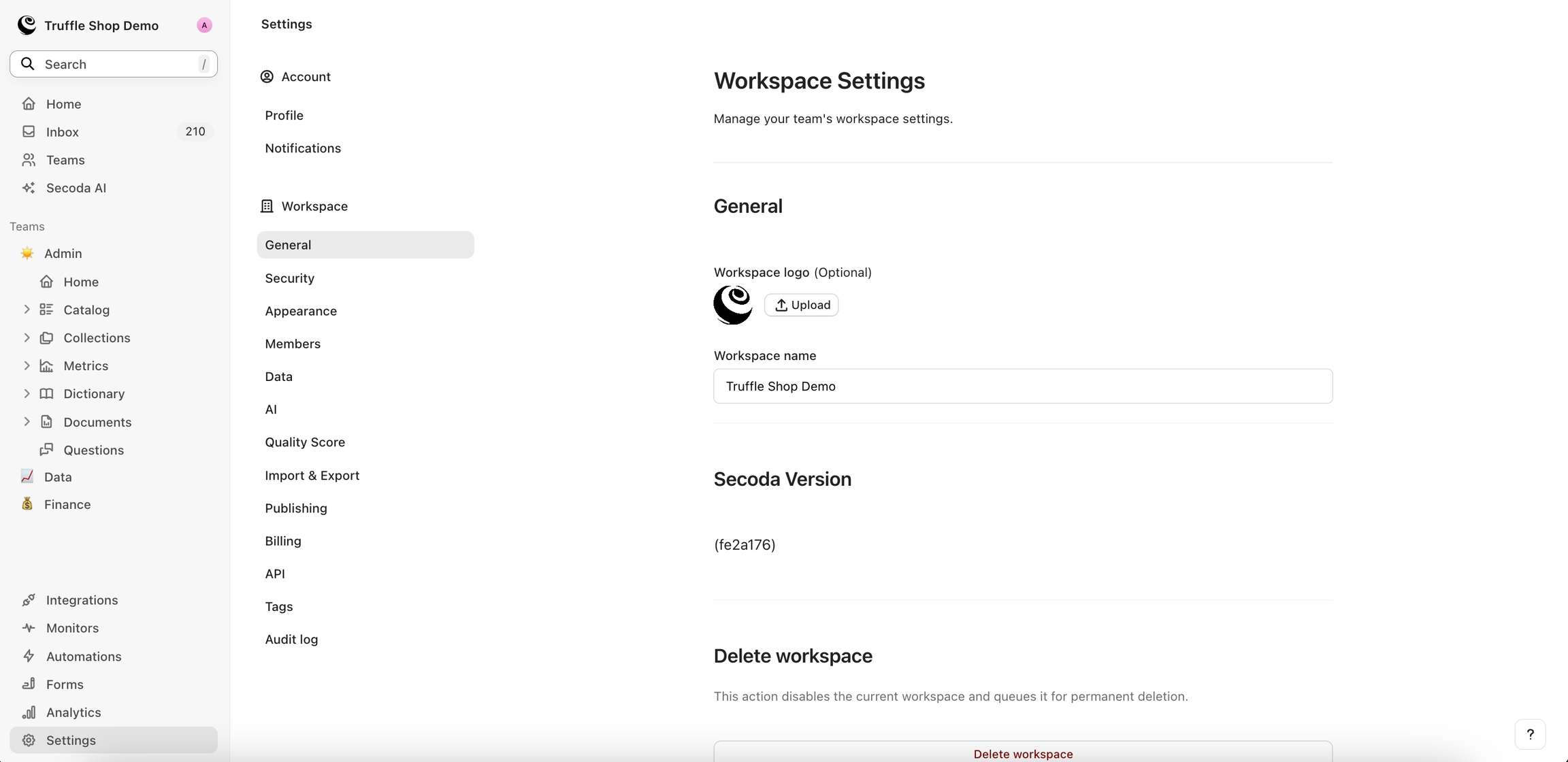Image resolution: width=1568 pixels, height=762 pixels.
Task: Click the Dictionary book icon
Action: (x=46, y=394)
